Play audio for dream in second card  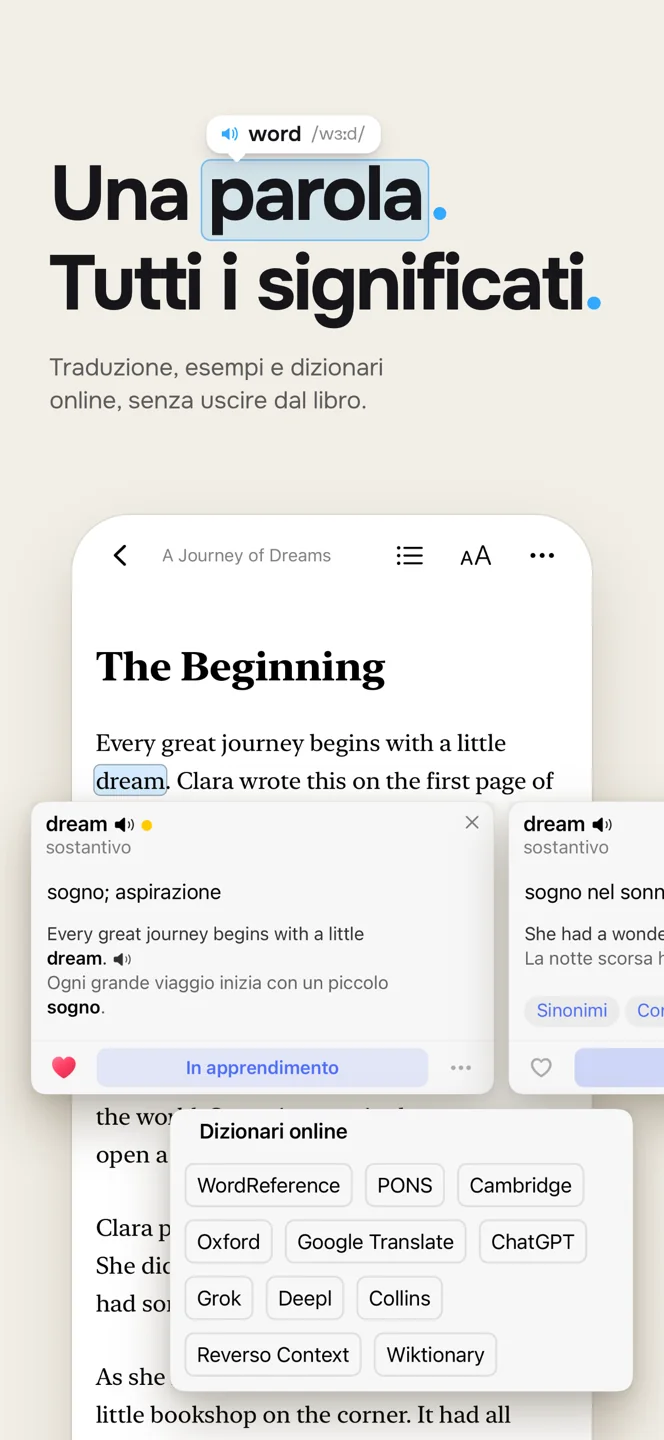click(601, 825)
